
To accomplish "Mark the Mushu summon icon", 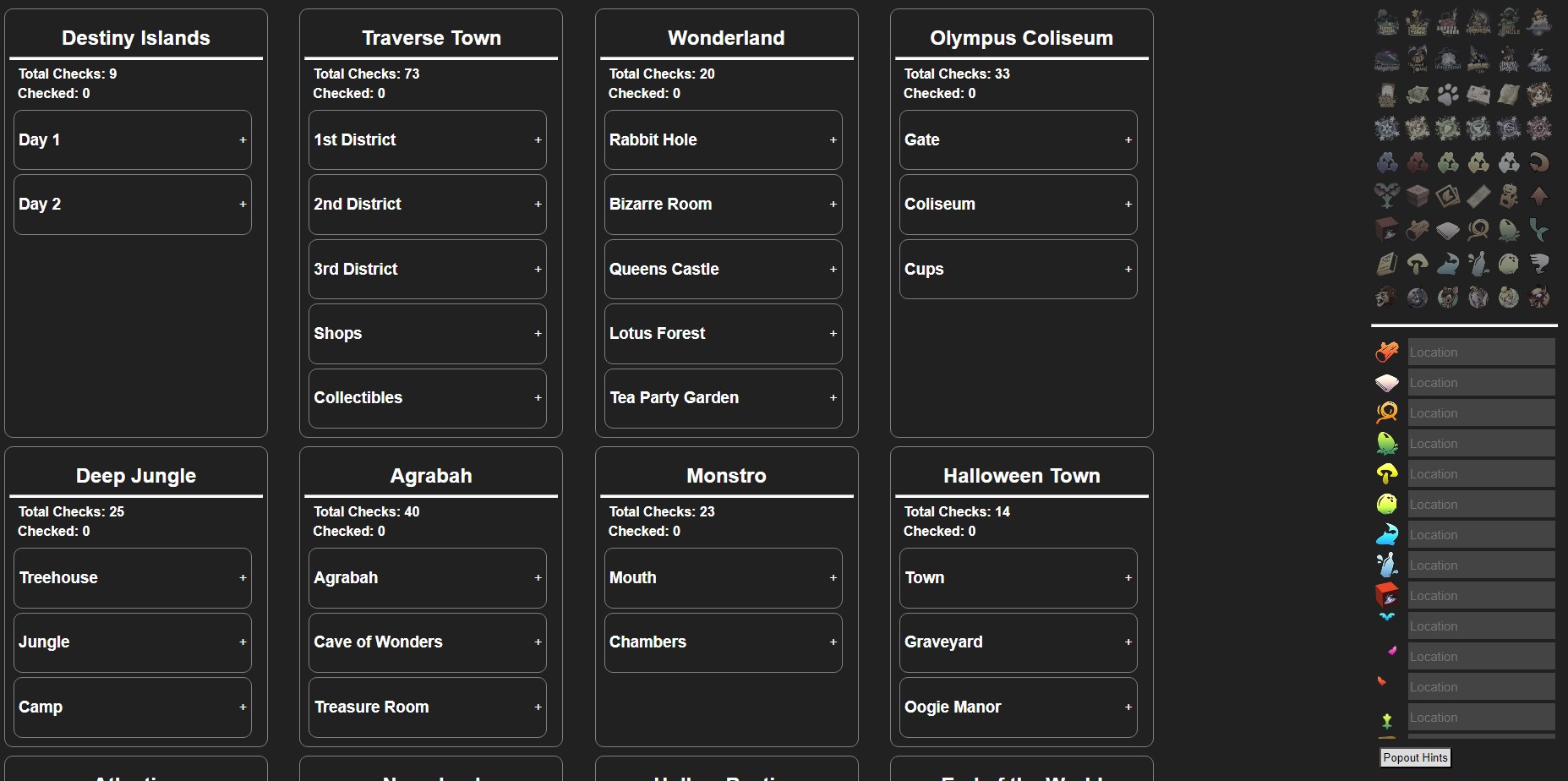I will 1539,298.
